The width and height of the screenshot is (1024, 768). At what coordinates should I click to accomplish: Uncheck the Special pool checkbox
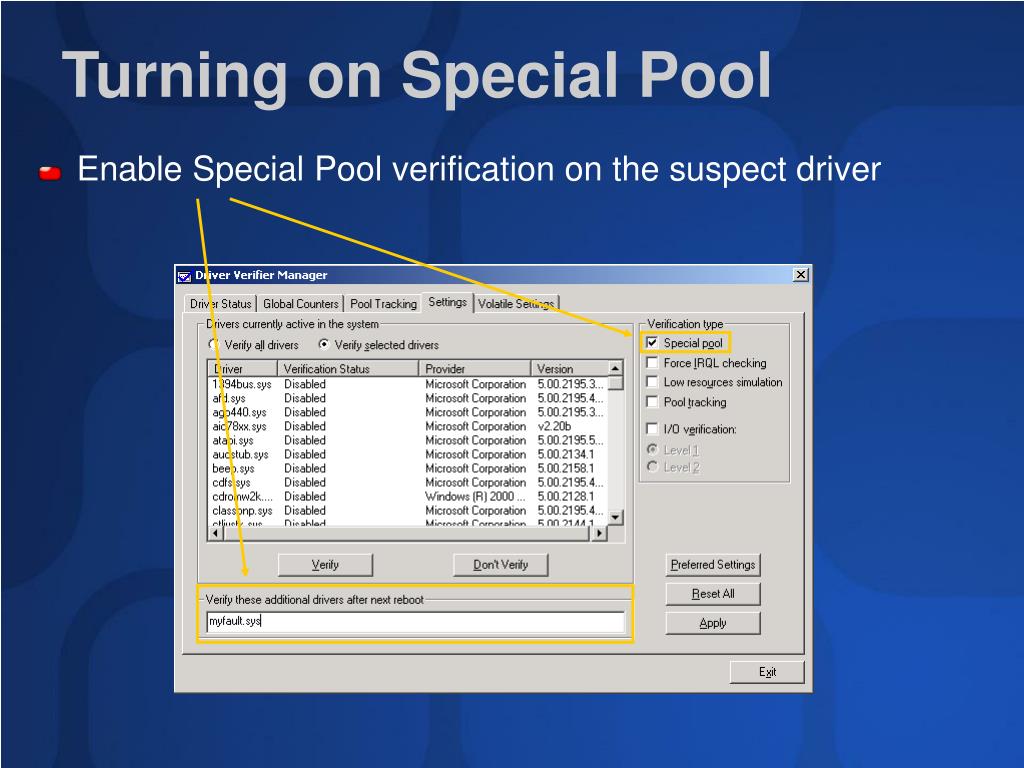(652, 343)
